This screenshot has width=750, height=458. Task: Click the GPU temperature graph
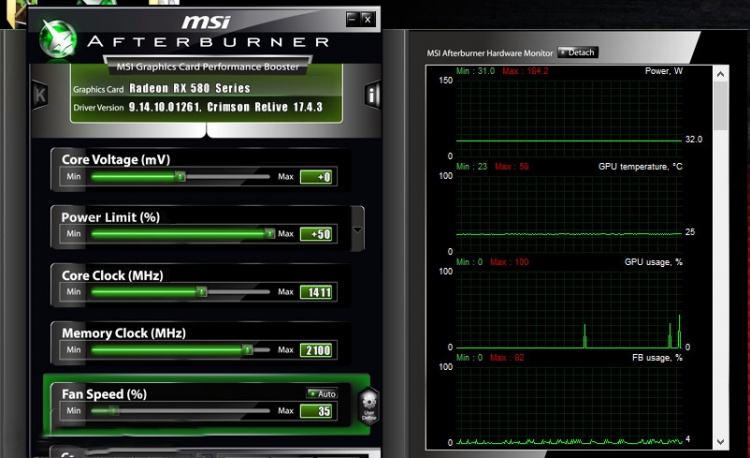(569, 213)
